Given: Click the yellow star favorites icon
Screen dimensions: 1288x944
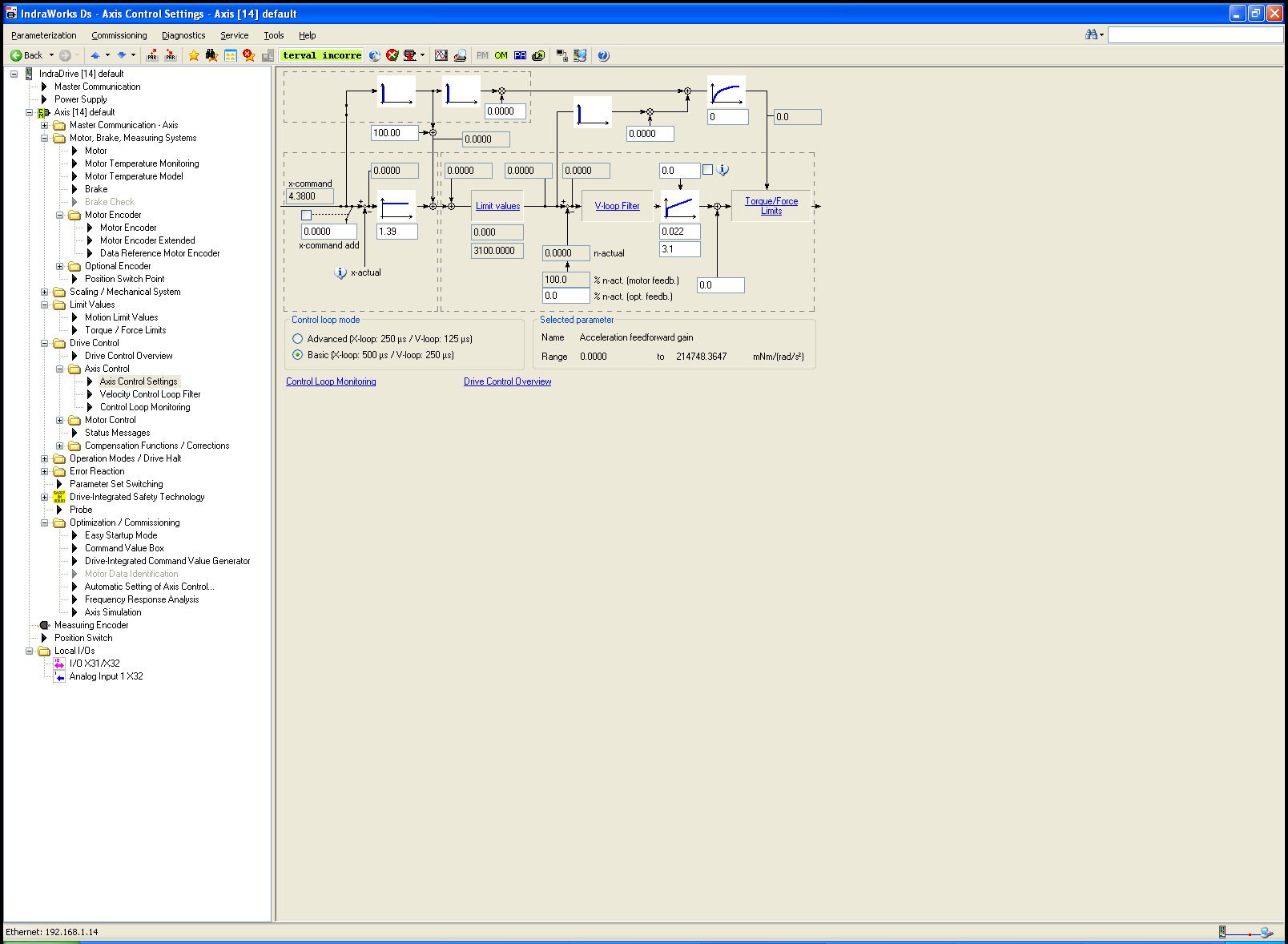Looking at the screenshot, I should (x=193, y=55).
